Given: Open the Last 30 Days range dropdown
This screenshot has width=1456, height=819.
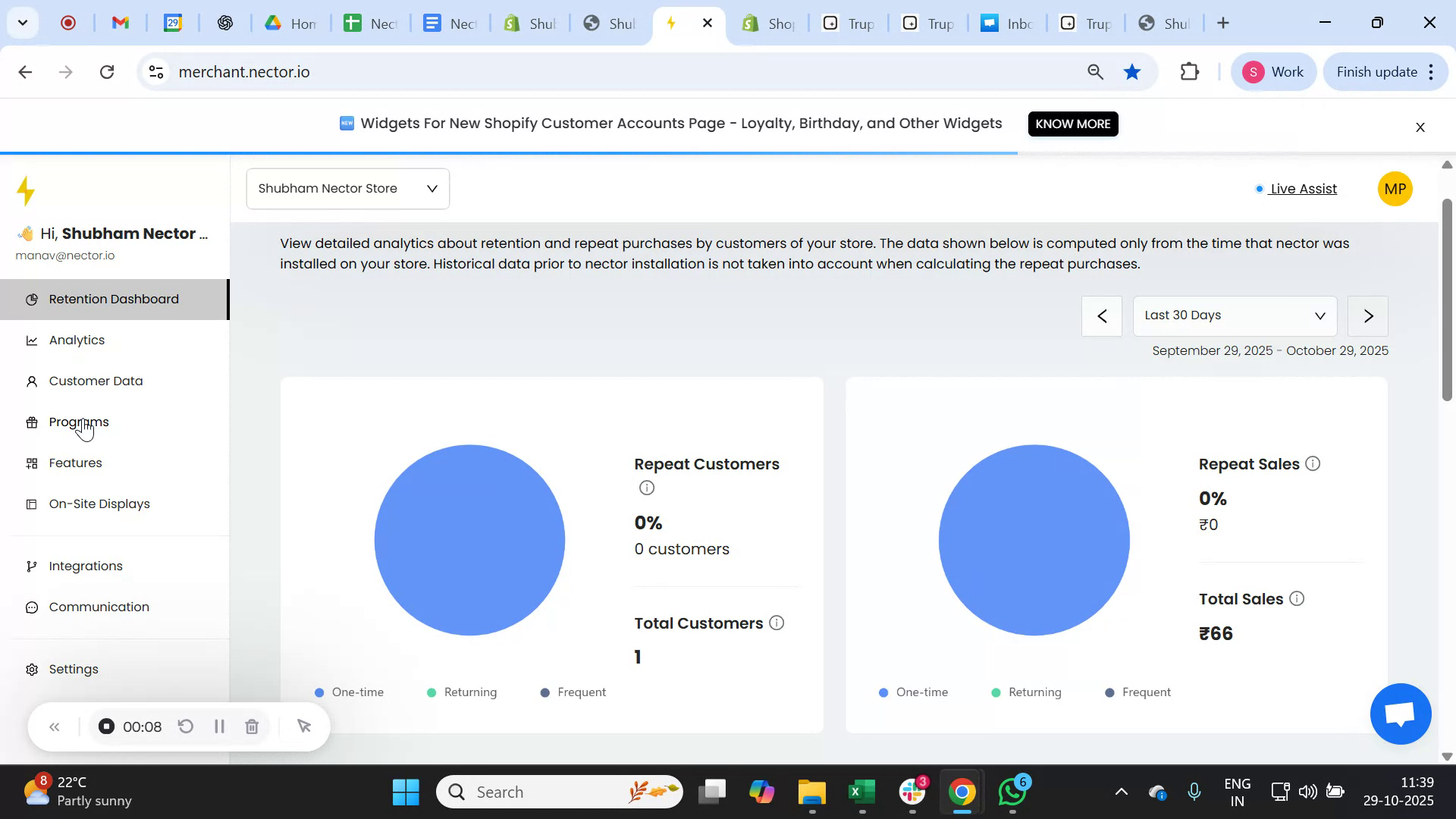Looking at the screenshot, I should (x=1235, y=316).
